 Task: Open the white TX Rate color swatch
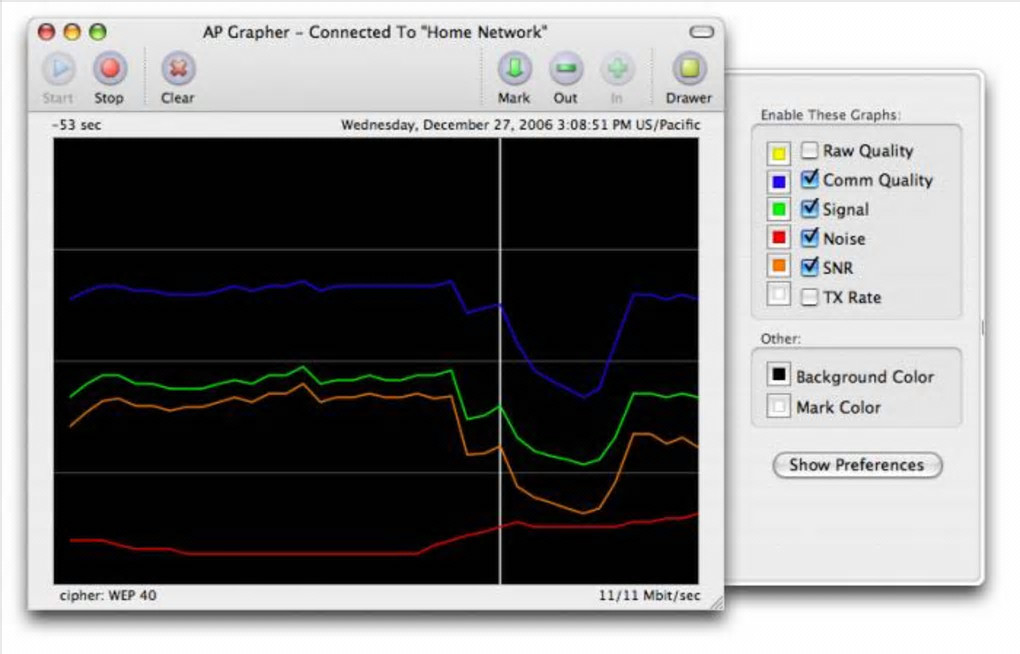pos(779,294)
